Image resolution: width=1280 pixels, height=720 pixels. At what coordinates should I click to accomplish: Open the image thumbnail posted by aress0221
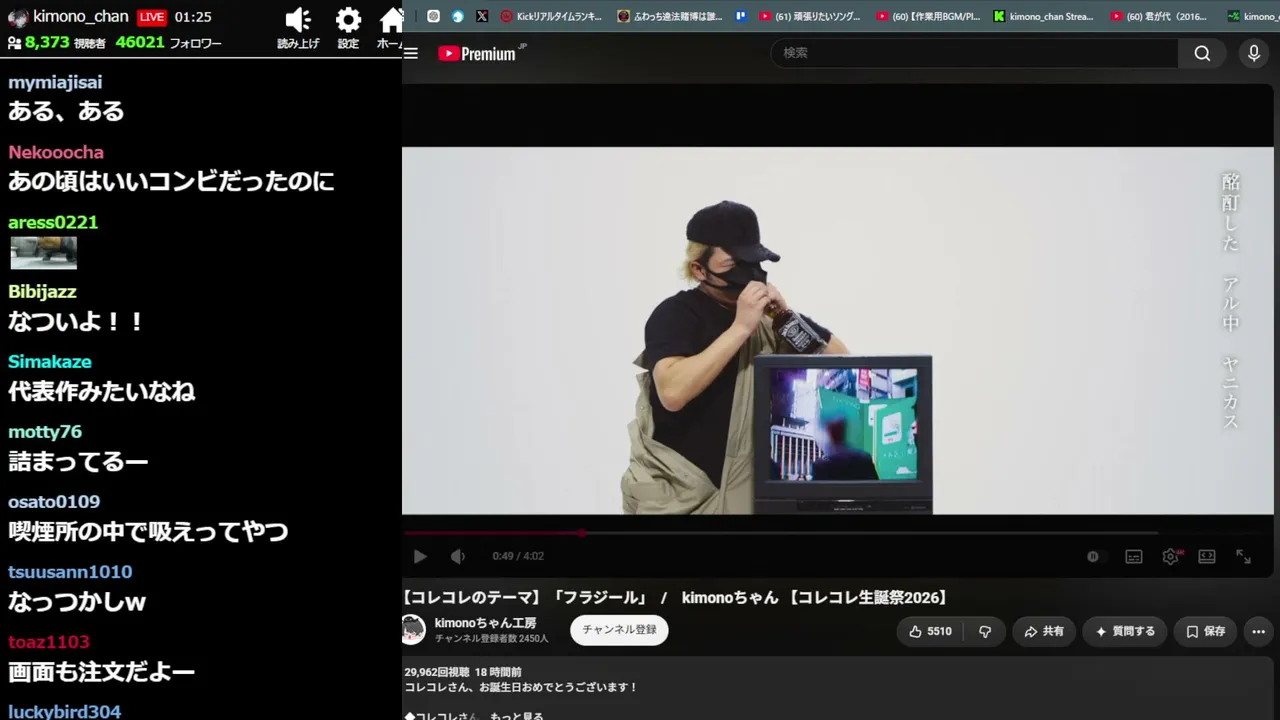point(43,253)
